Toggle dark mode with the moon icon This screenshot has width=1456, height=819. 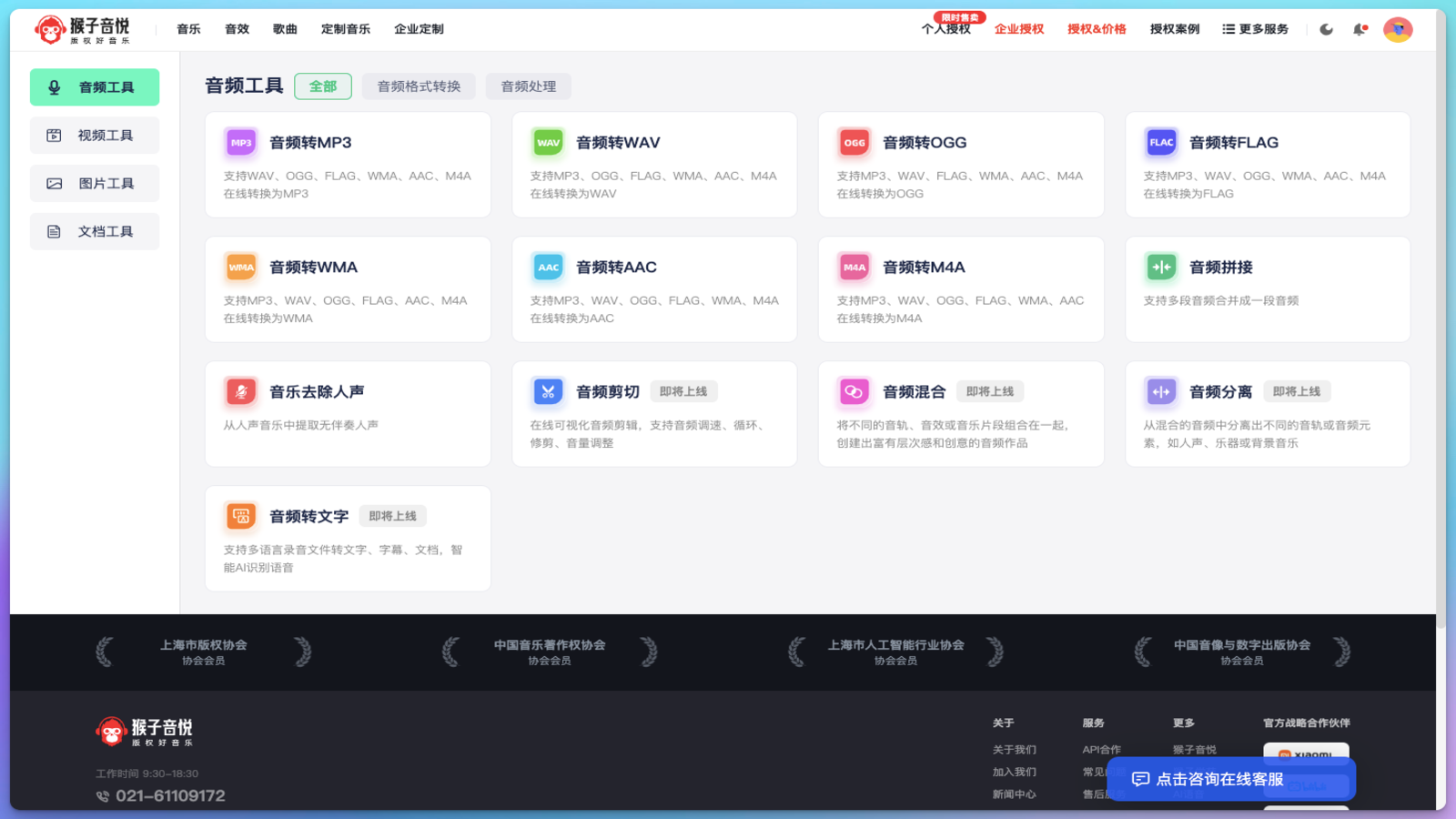[1326, 28]
